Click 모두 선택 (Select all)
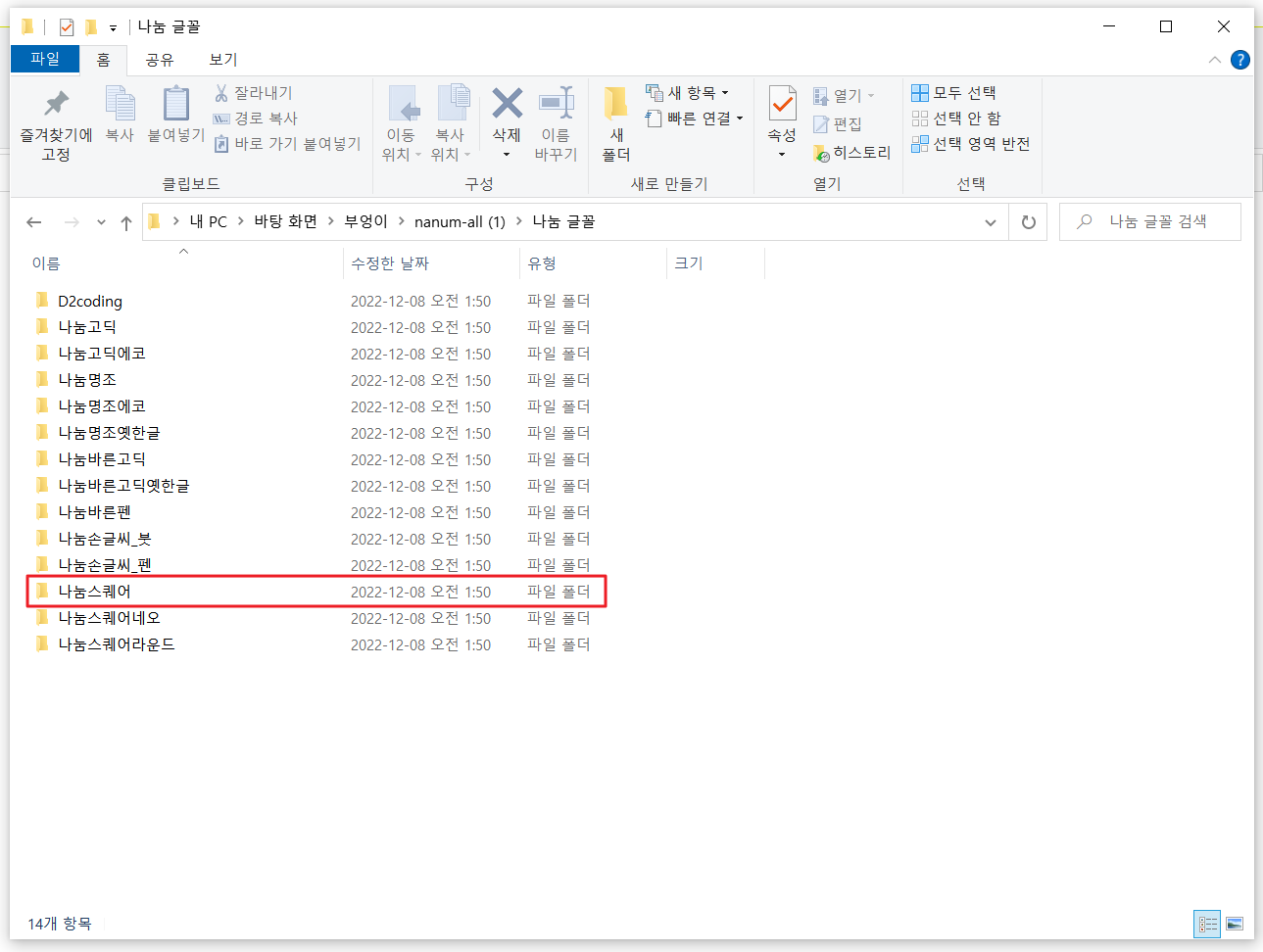The height and width of the screenshot is (952, 1263). click(953, 93)
